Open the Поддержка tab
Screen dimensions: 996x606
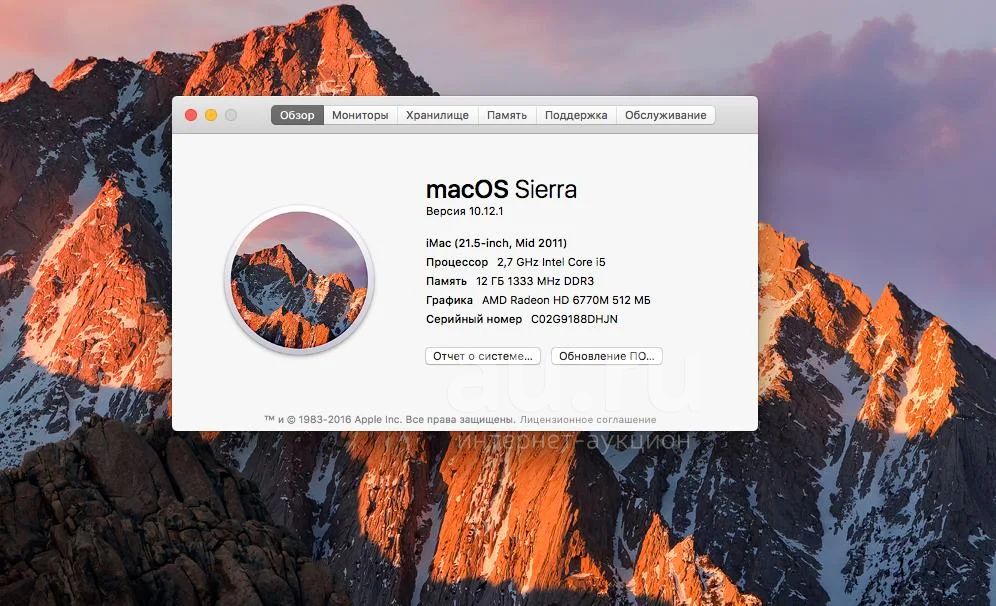pos(576,115)
